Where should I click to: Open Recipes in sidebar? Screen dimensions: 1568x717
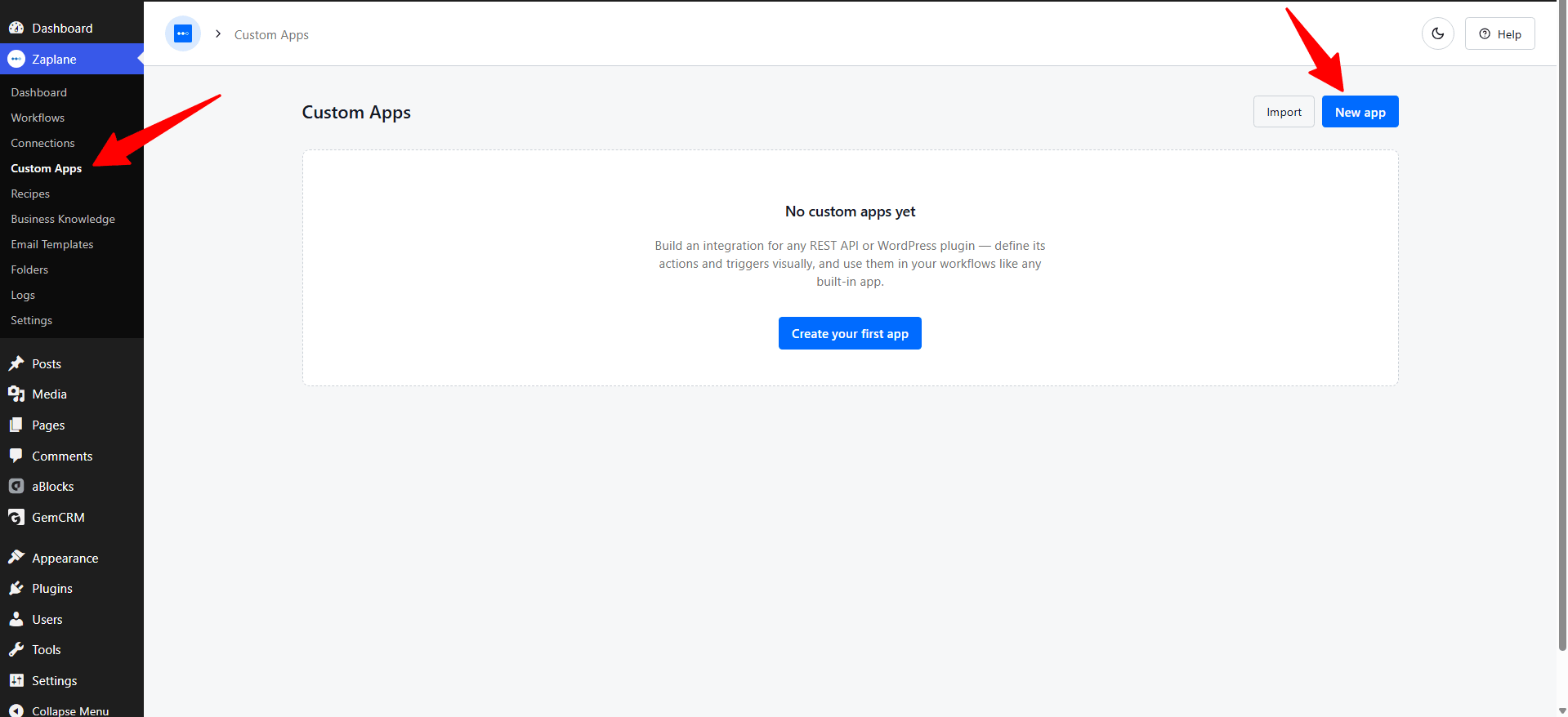click(30, 194)
